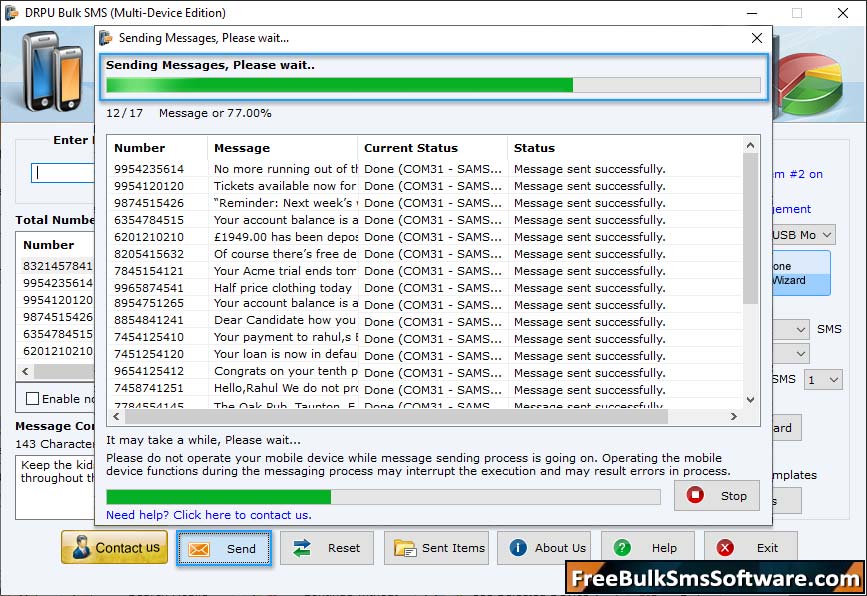867x596 pixels.
Task: Click the Help button
Action: [647, 548]
